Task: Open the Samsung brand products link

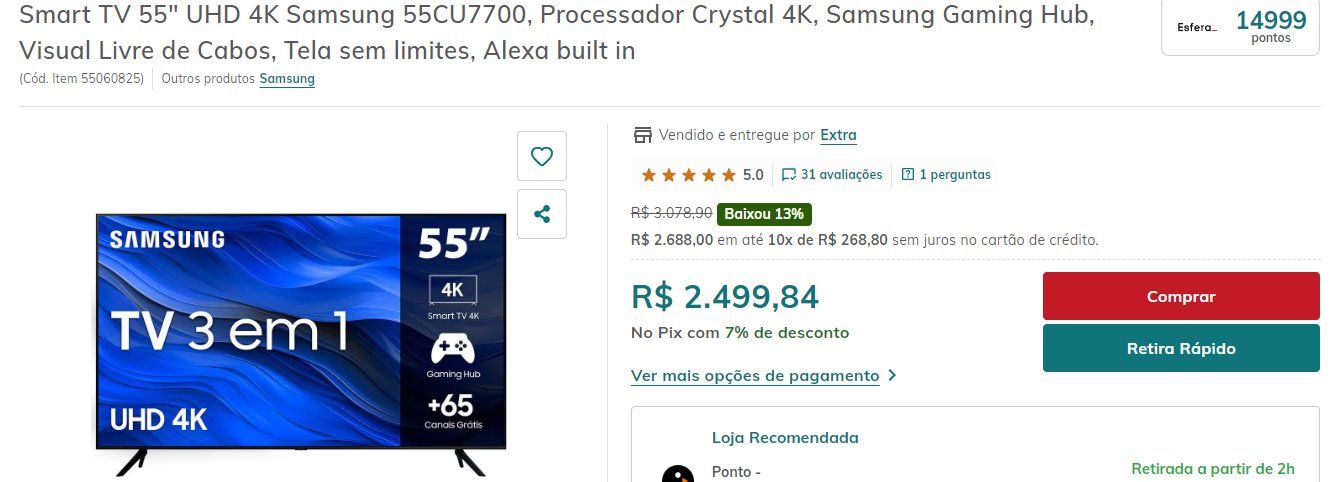Action: coord(287,78)
